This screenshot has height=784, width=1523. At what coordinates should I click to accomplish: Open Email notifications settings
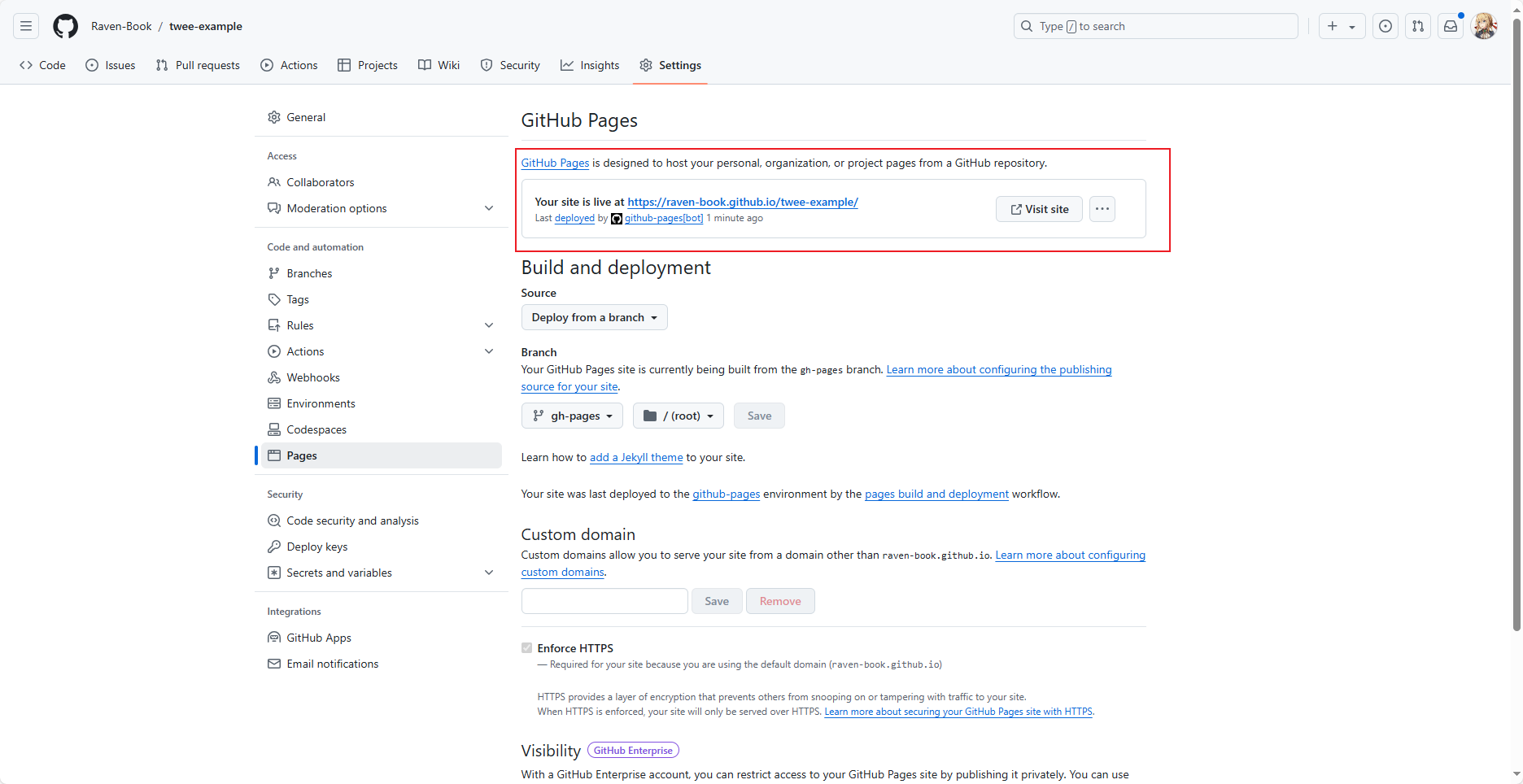point(381,664)
